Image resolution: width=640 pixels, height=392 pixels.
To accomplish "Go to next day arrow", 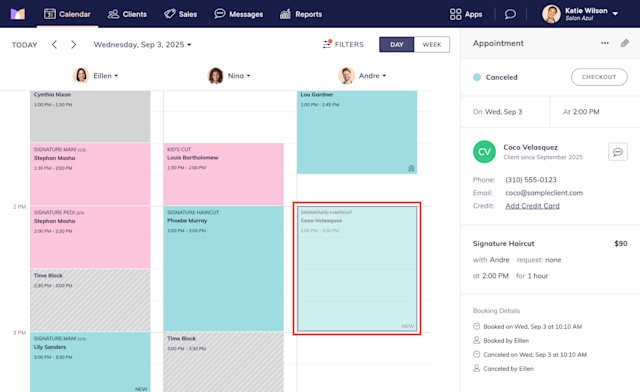I will (x=73, y=45).
